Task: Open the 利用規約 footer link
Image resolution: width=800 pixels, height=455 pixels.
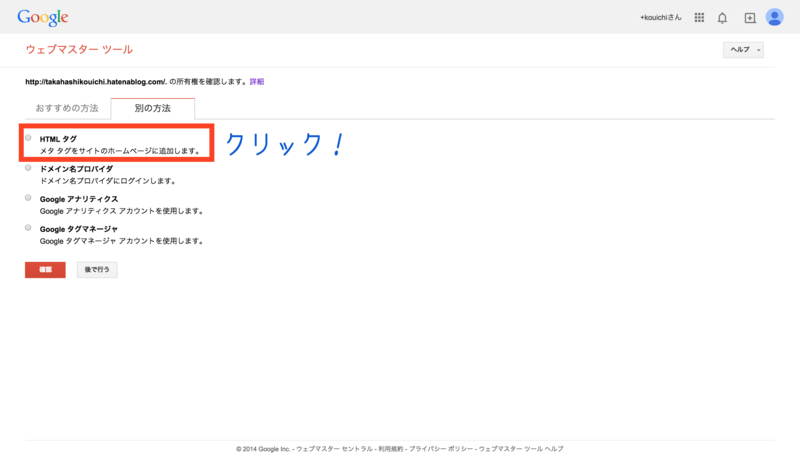Action: (x=390, y=449)
